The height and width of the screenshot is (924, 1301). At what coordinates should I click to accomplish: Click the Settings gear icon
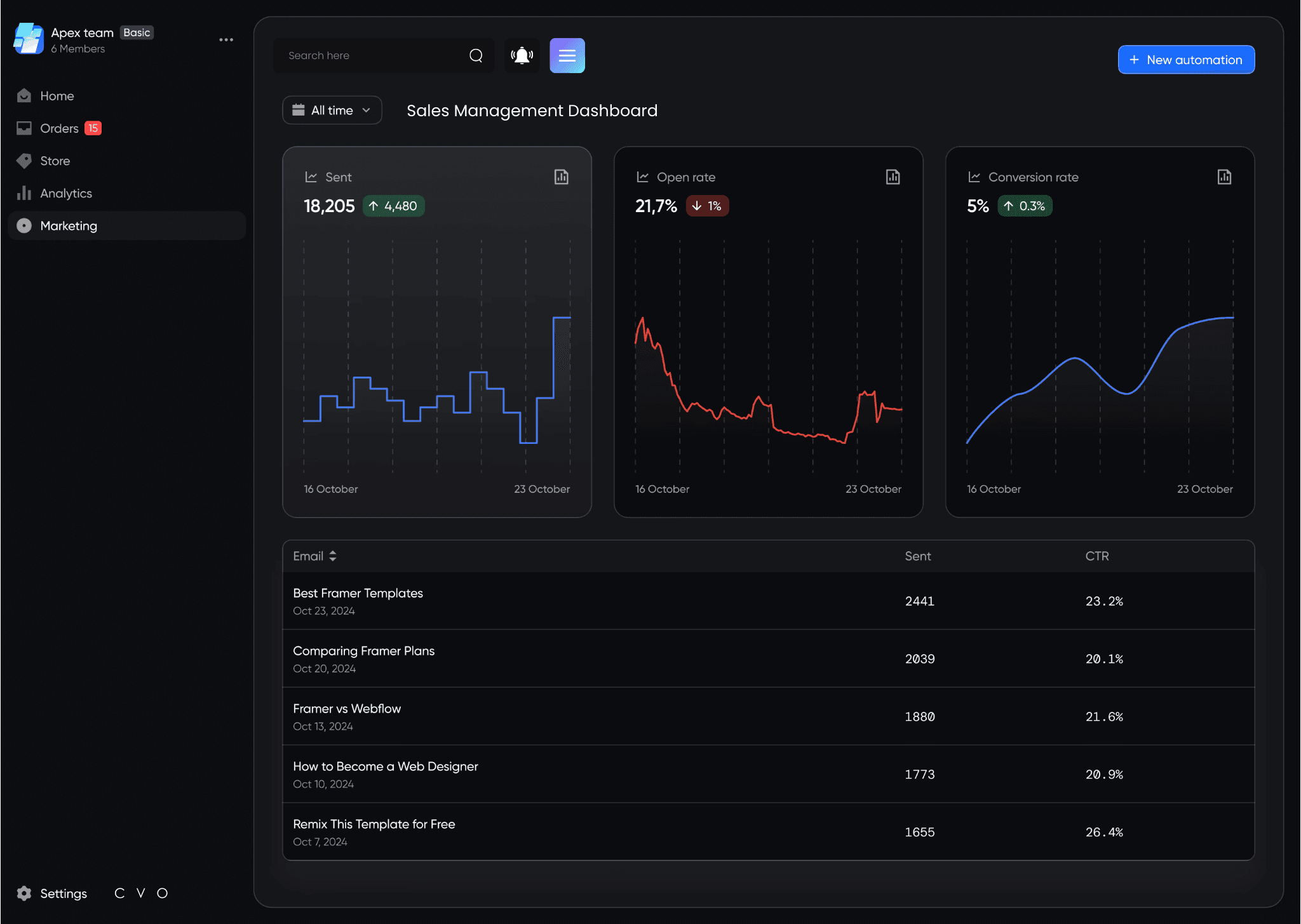(24, 893)
